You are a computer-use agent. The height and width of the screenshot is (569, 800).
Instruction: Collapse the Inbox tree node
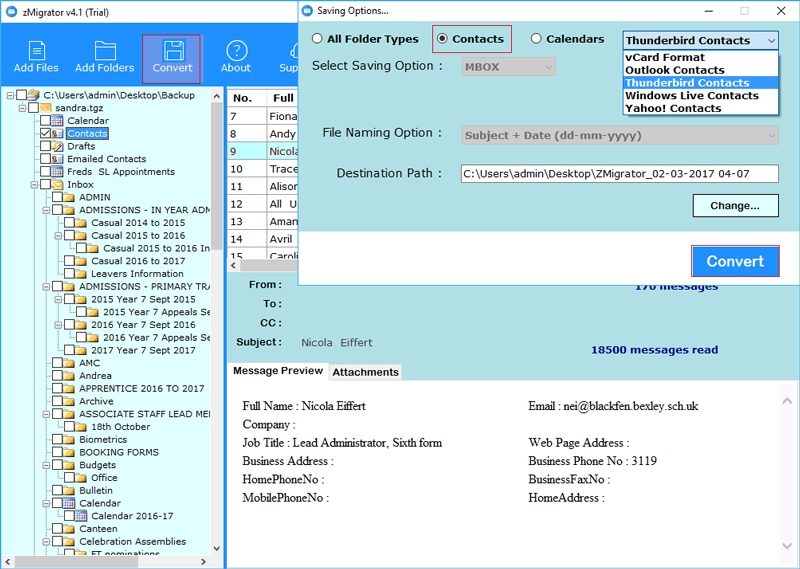pos(34,185)
